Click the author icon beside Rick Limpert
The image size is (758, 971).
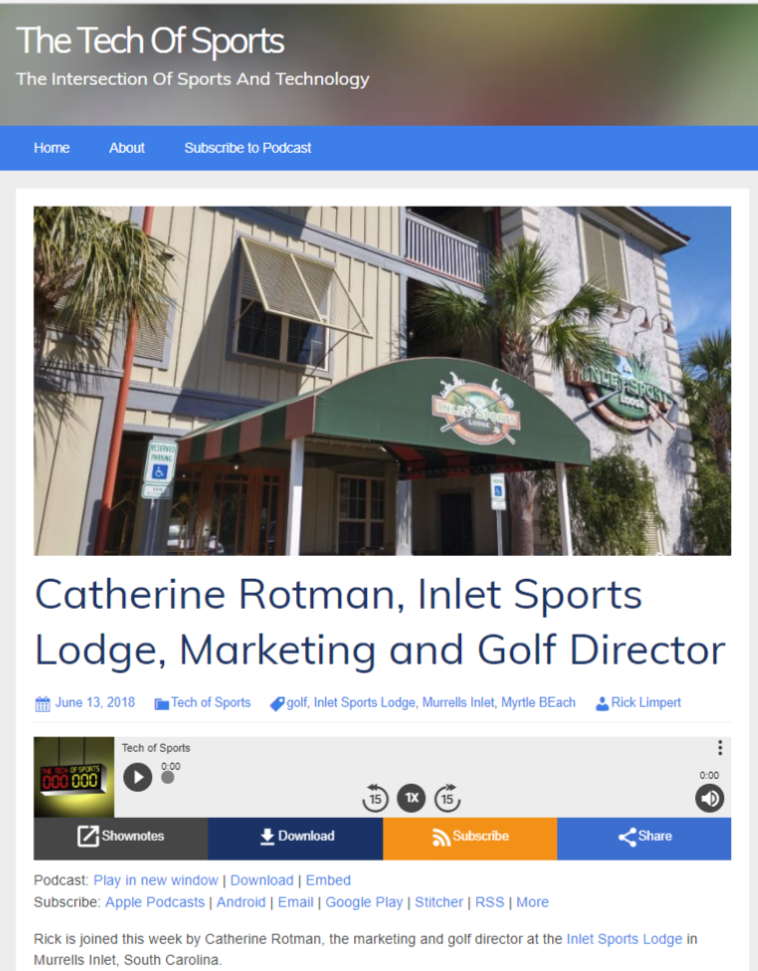coord(602,703)
